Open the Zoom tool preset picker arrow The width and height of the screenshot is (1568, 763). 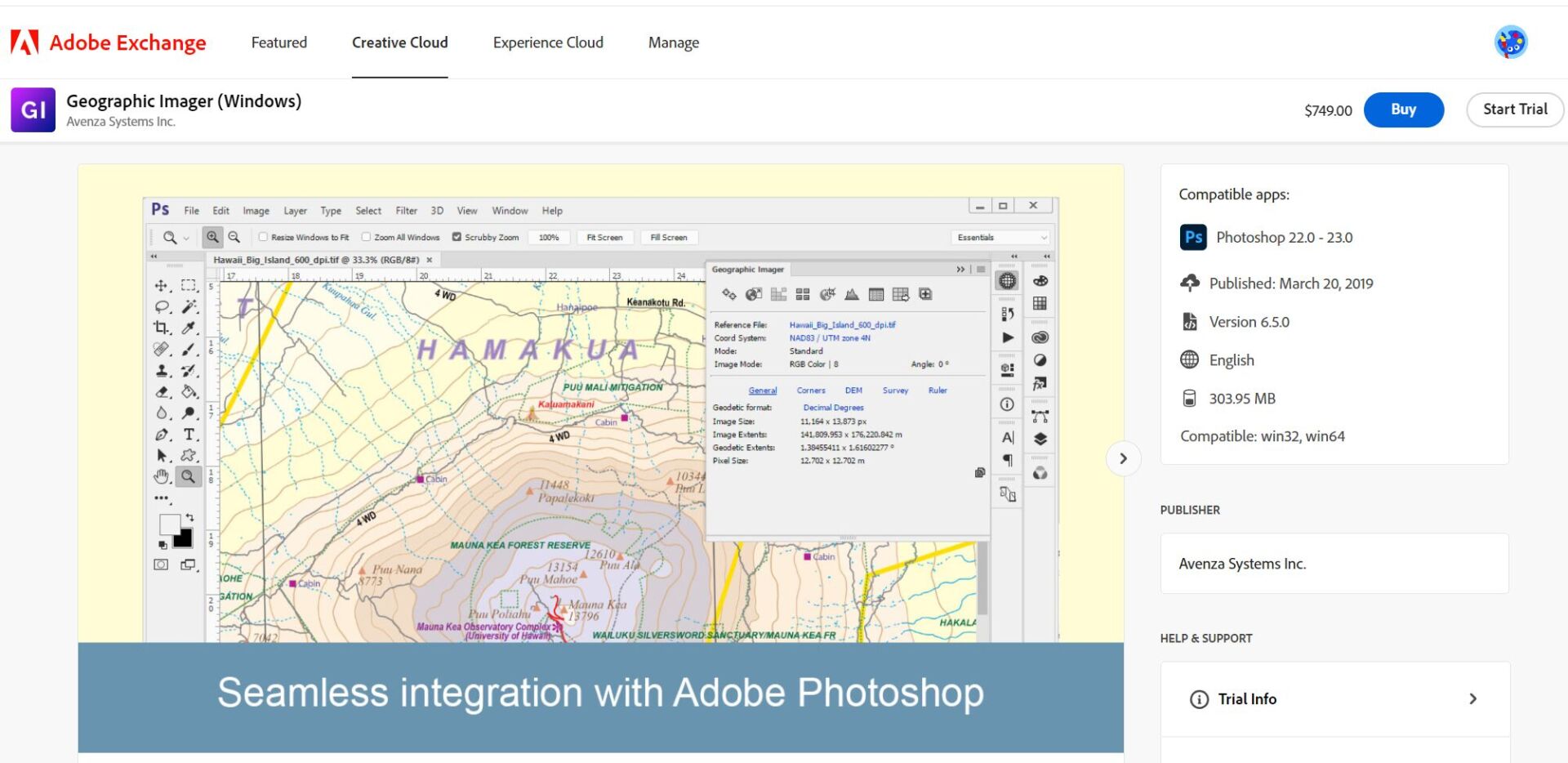186,238
